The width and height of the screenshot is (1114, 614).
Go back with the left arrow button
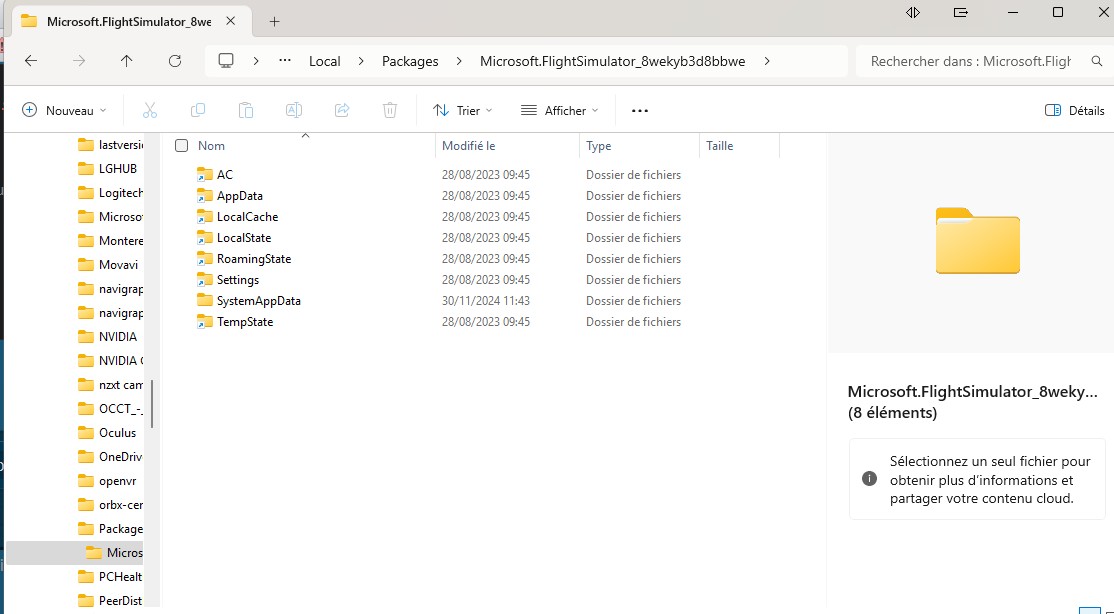pos(31,61)
